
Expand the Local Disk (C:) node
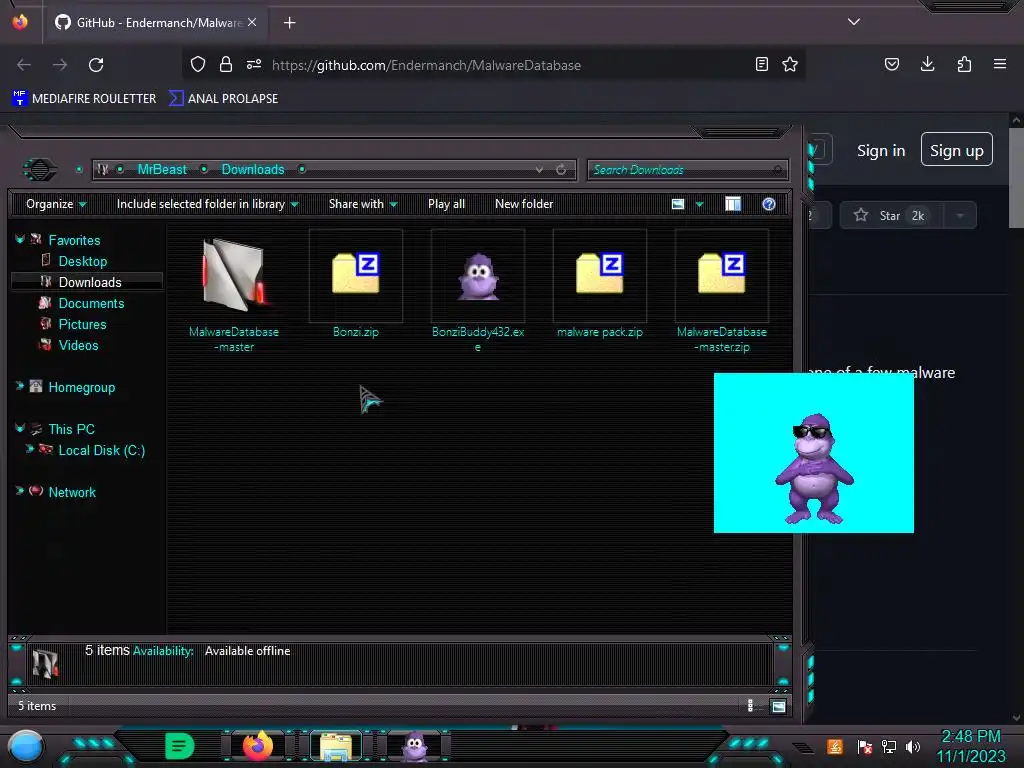[x=29, y=449]
